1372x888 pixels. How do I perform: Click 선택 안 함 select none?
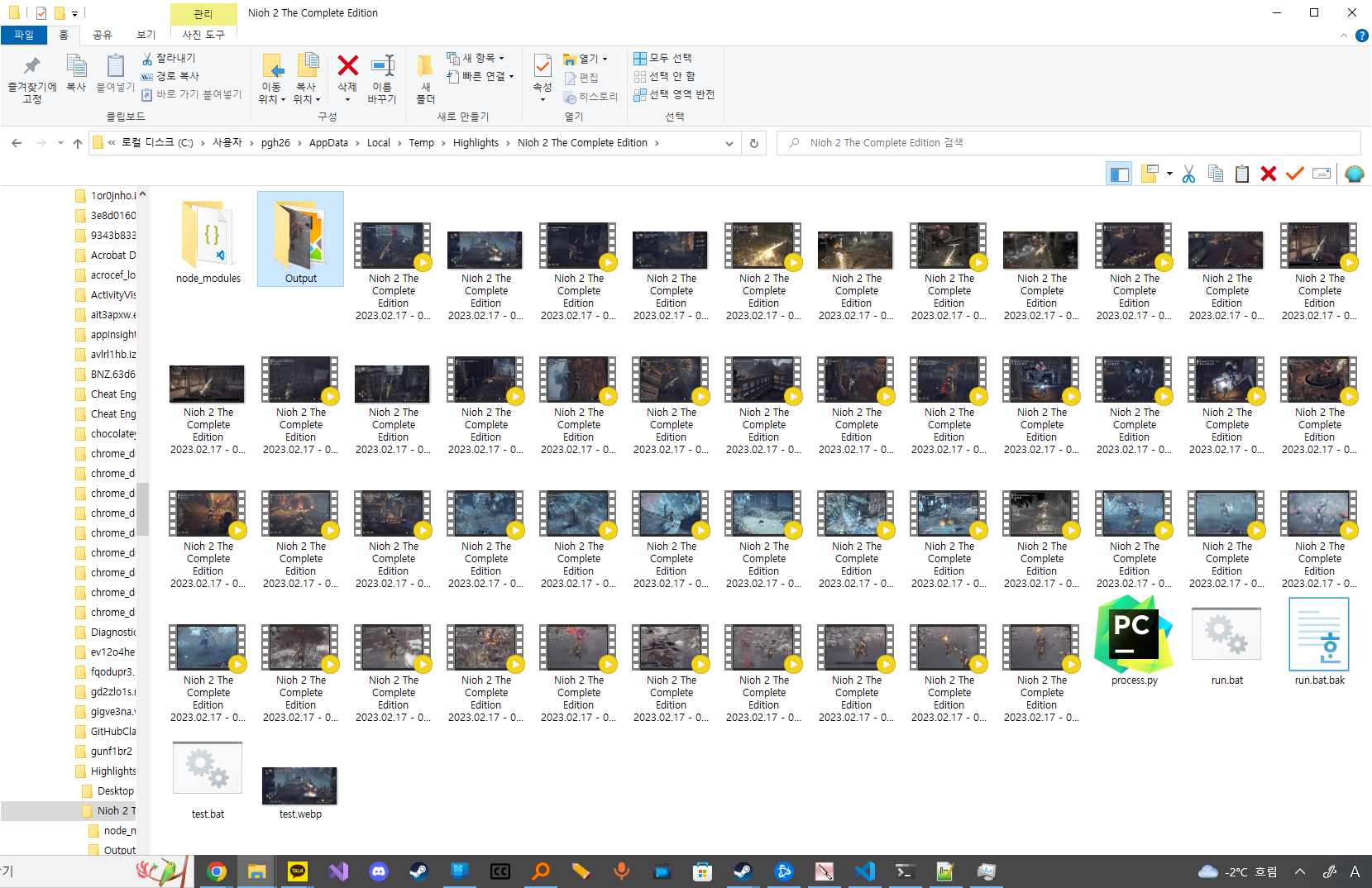click(x=665, y=76)
